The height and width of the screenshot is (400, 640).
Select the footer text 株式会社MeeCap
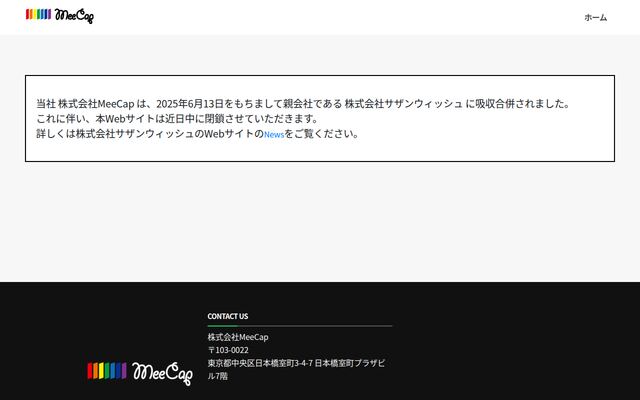(238, 337)
